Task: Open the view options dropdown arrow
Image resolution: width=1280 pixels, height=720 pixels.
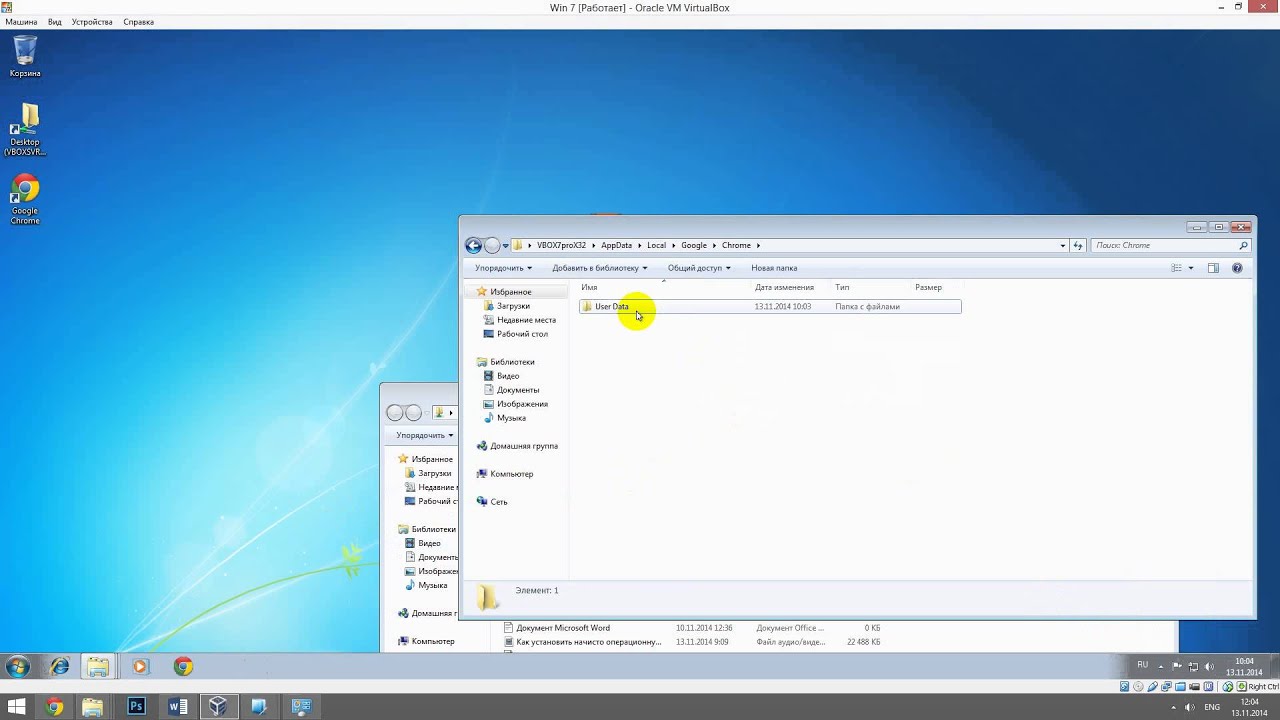Action: point(1190,268)
